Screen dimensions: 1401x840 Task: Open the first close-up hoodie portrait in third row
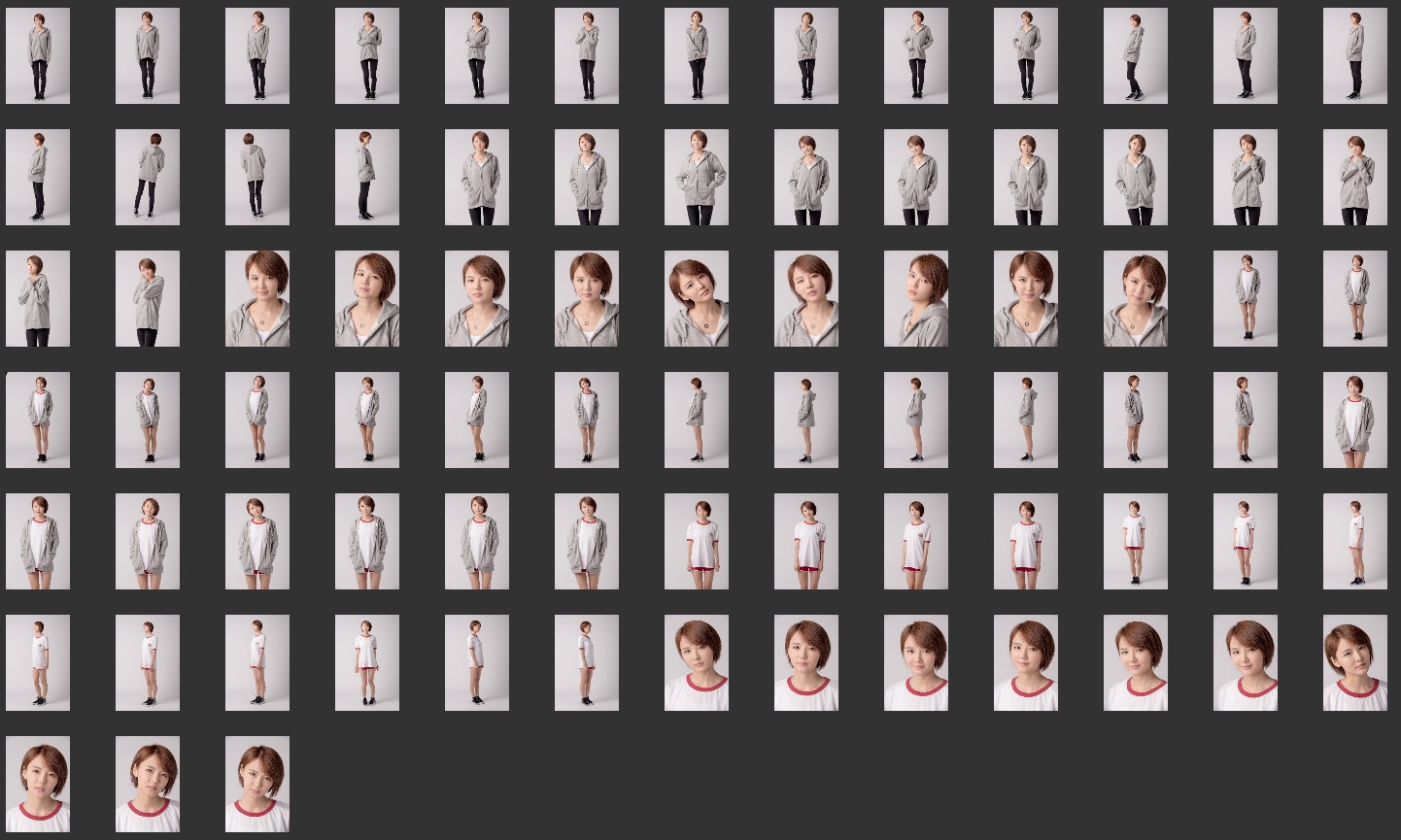(257, 299)
